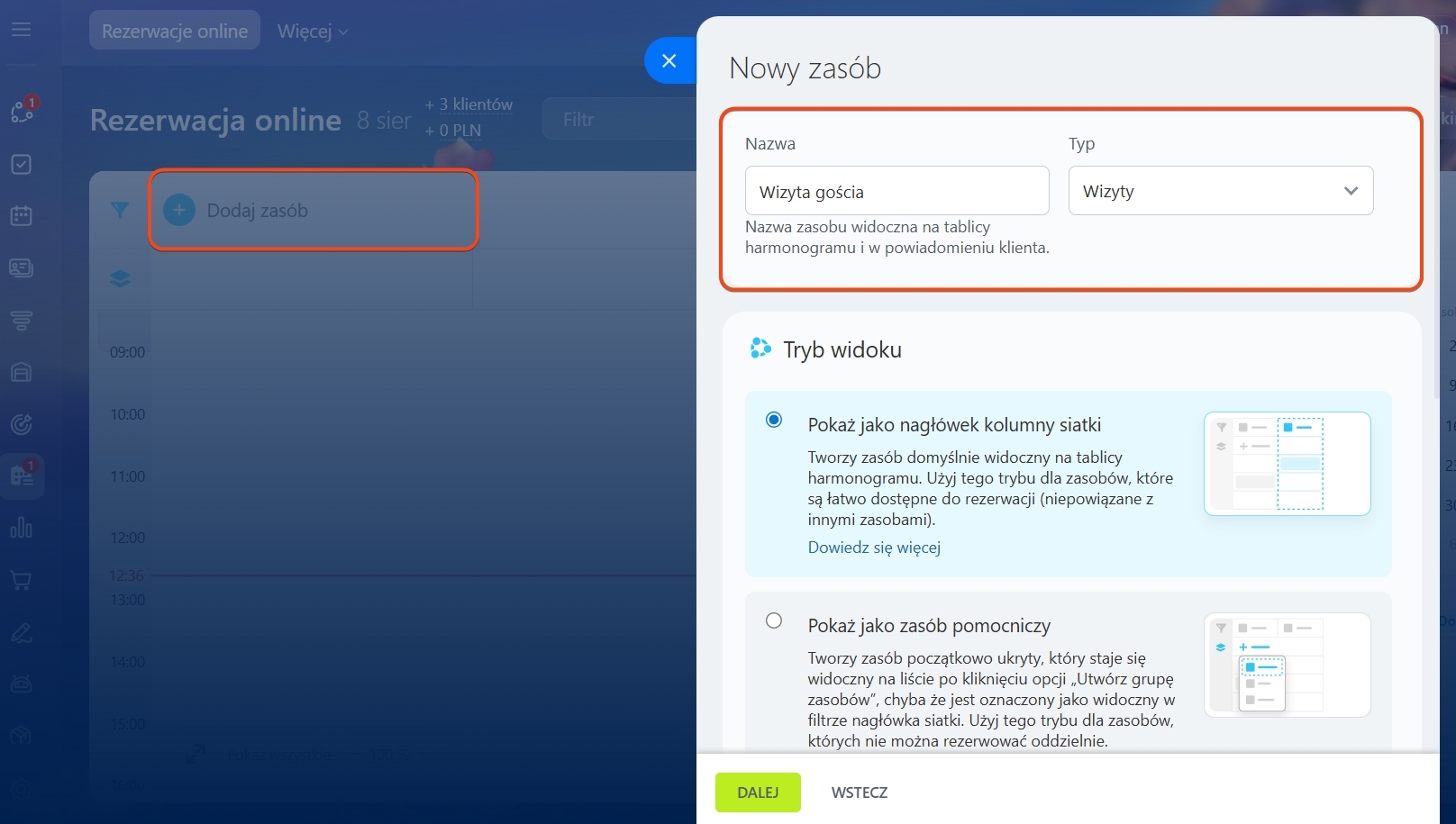This screenshot has height=824, width=1456.
Task: Click the 10:00 time label
Action: tap(127, 414)
